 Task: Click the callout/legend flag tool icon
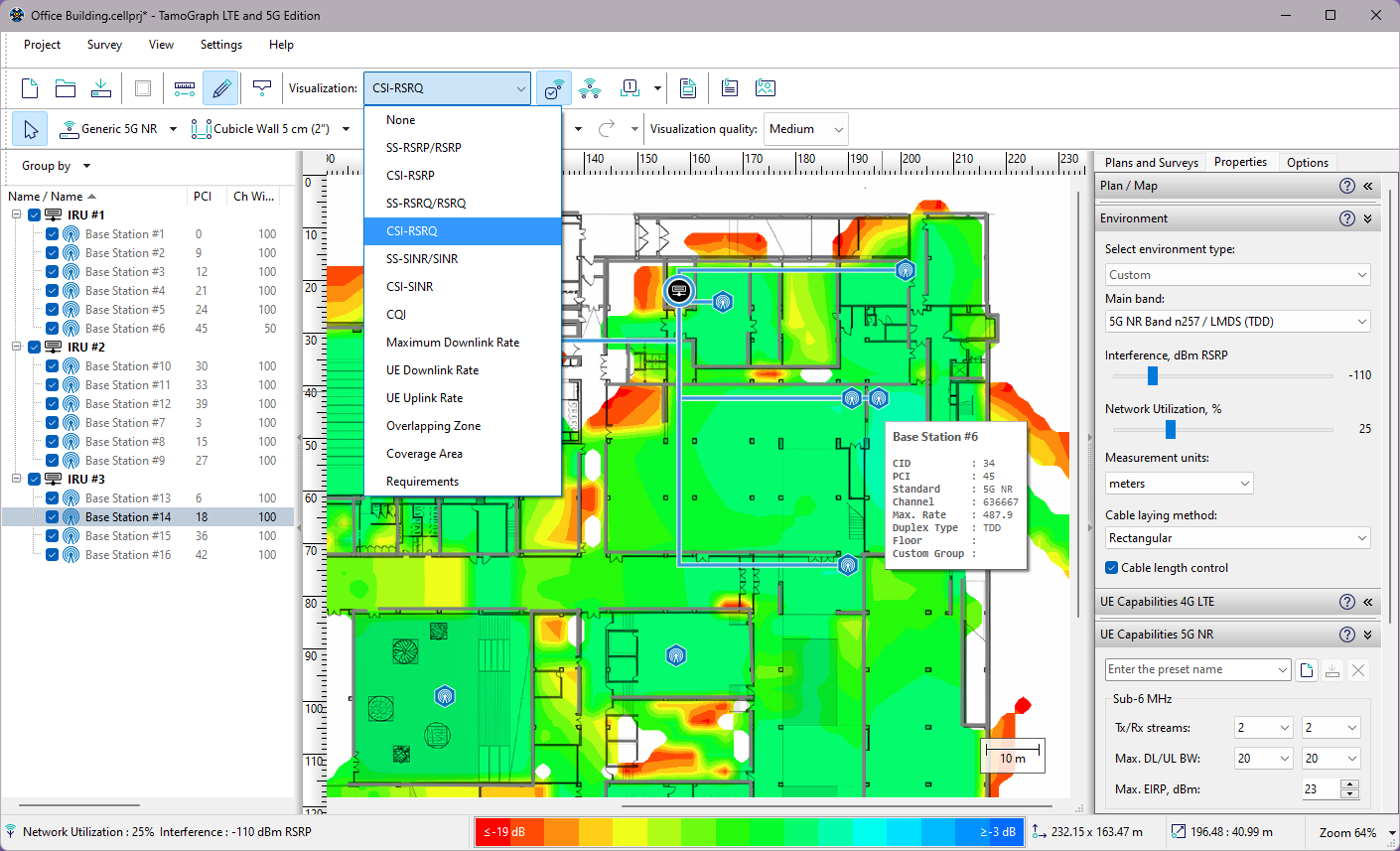(x=261, y=87)
